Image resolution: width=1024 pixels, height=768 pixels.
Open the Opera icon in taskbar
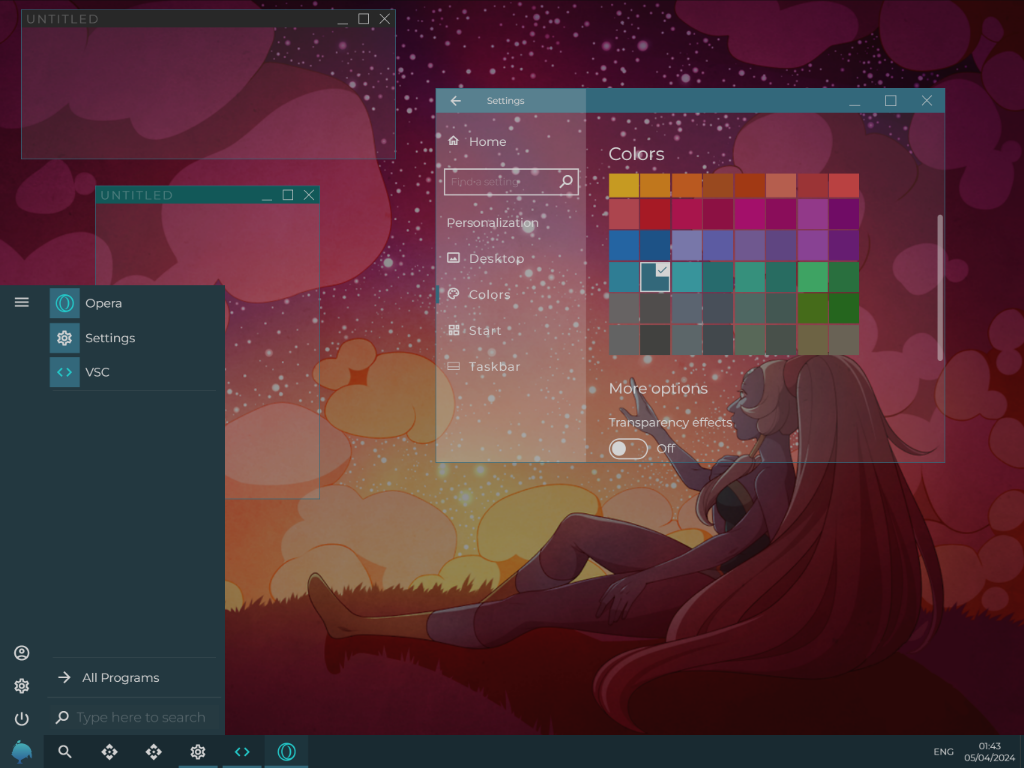pyautogui.click(x=287, y=752)
